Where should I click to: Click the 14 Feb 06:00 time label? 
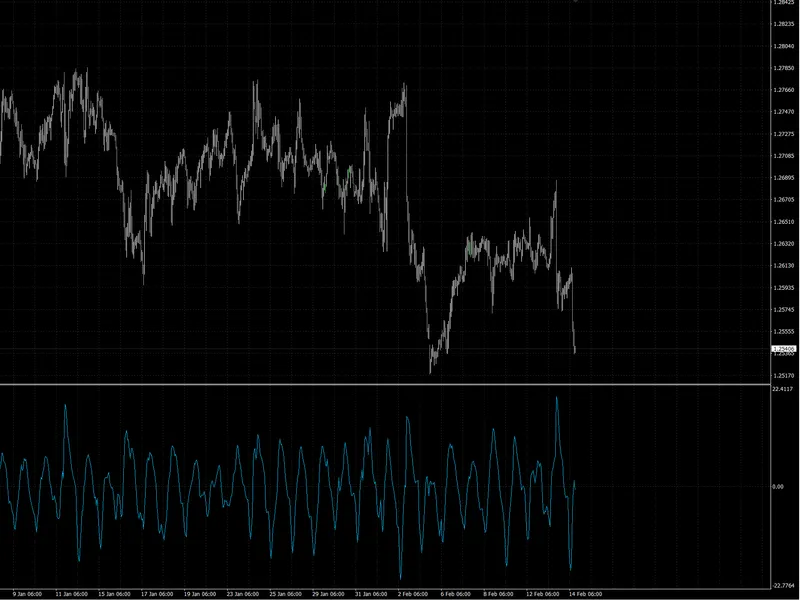tap(586, 594)
